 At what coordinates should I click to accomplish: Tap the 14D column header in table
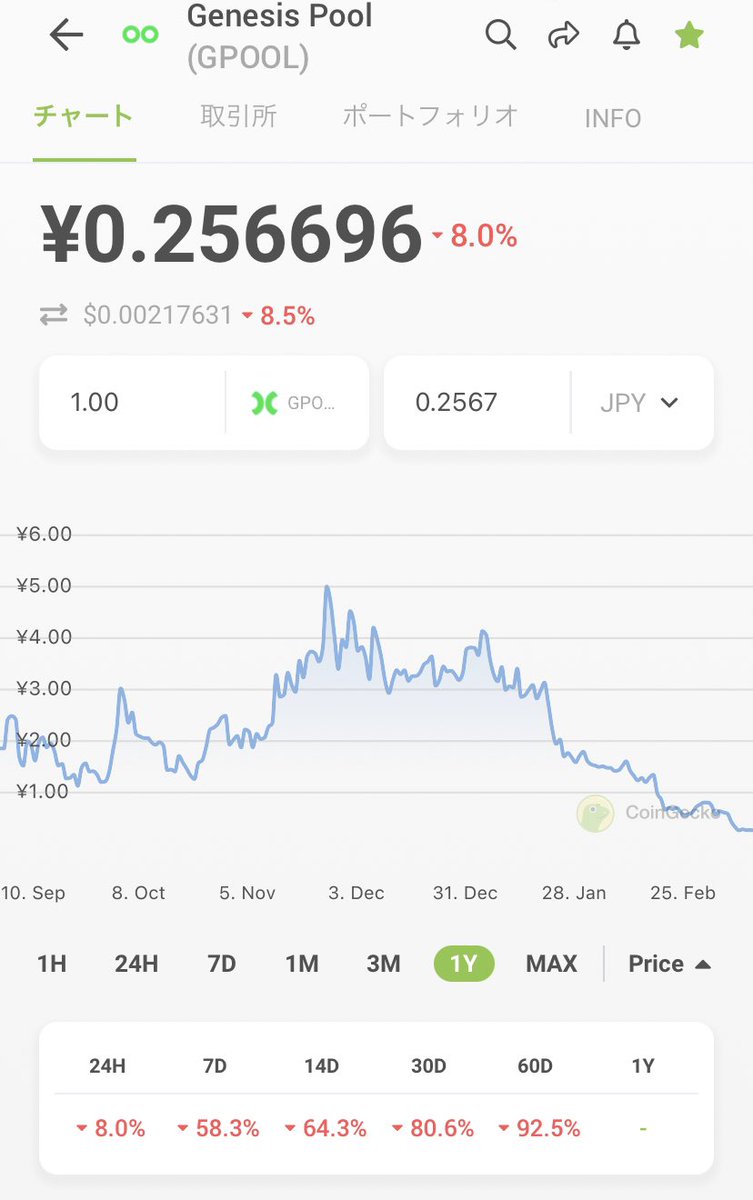pyautogui.click(x=322, y=1066)
